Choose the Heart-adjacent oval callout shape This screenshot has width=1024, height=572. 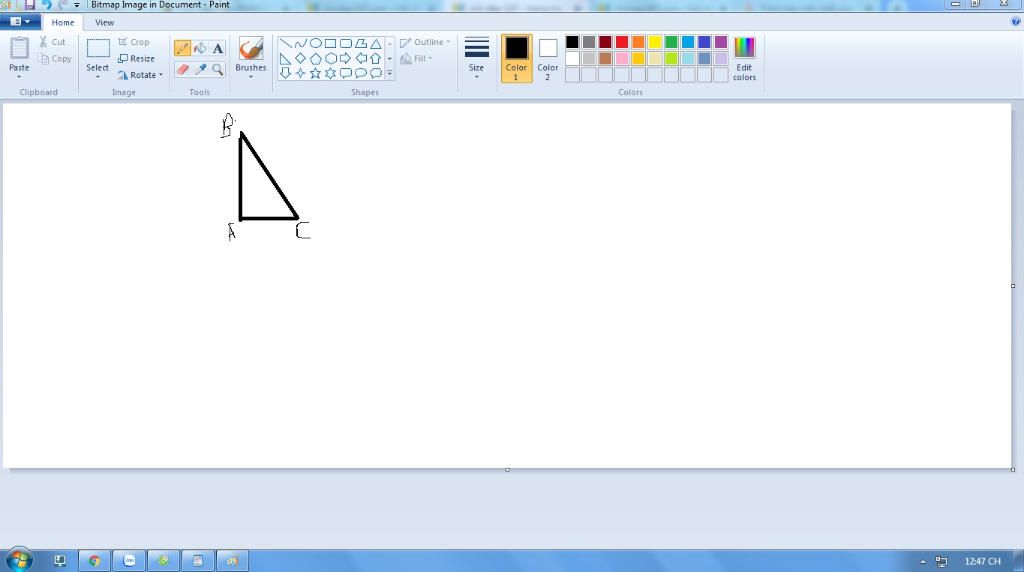click(x=360, y=73)
